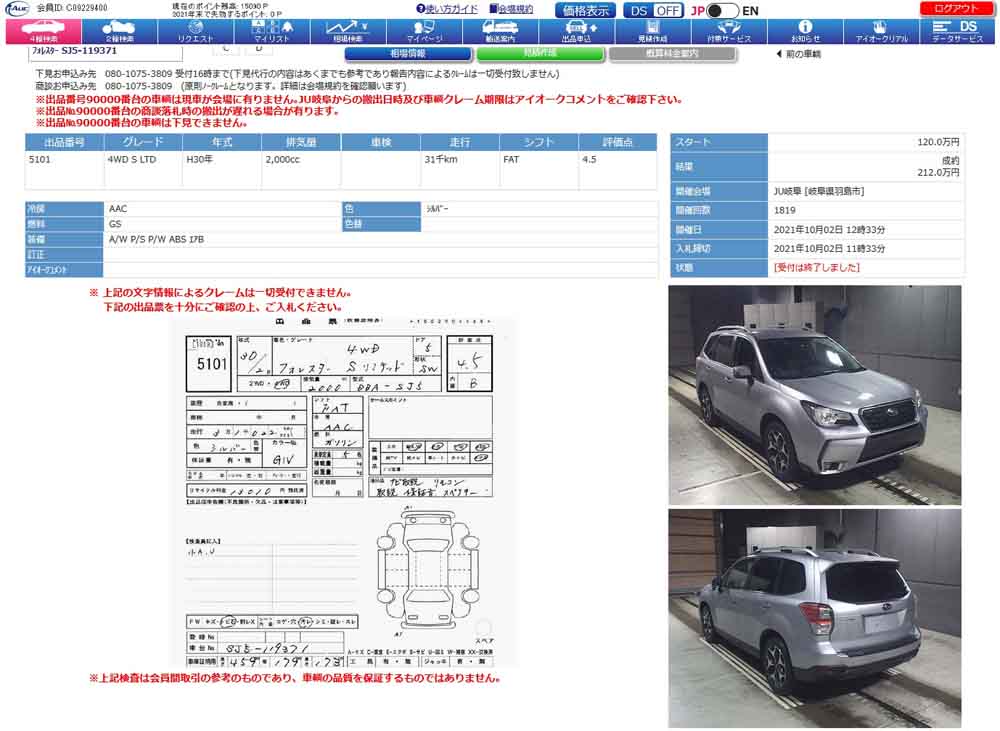Screen dimensions: 1000x731
Task: Click the auction number 1819
Action: click(x=784, y=210)
